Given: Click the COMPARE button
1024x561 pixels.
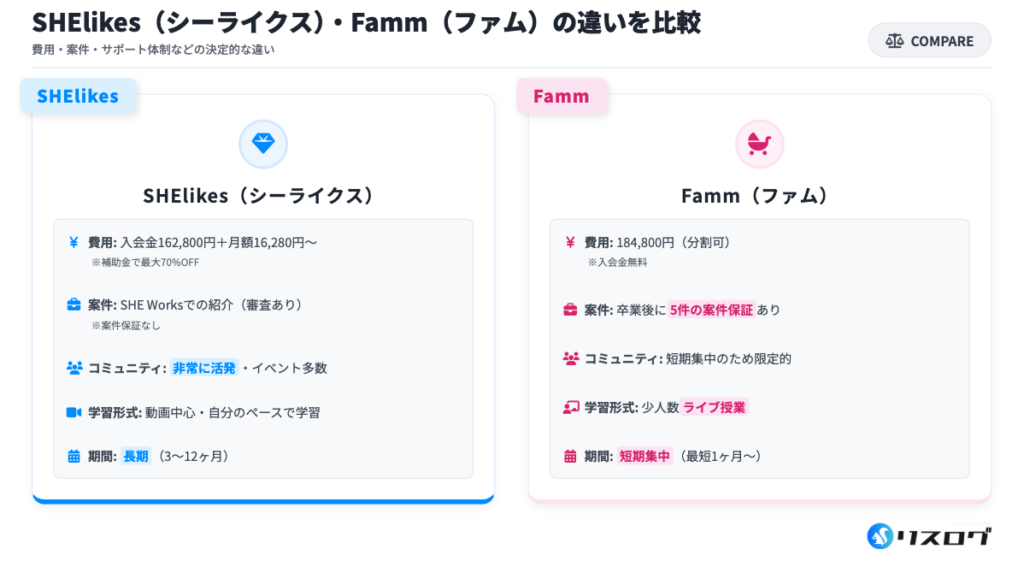Looking at the screenshot, I should pos(929,41).
